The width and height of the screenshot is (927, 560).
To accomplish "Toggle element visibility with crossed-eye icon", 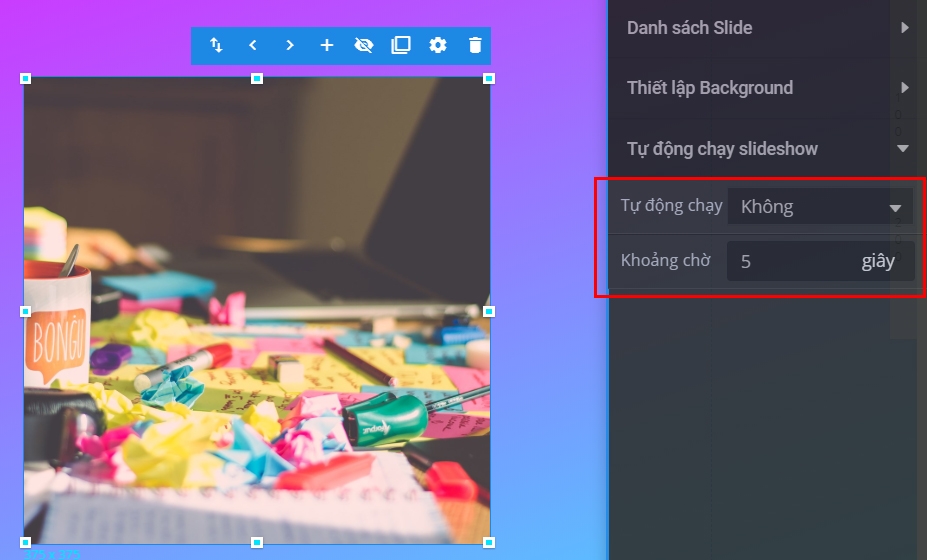I will point(364,45).
